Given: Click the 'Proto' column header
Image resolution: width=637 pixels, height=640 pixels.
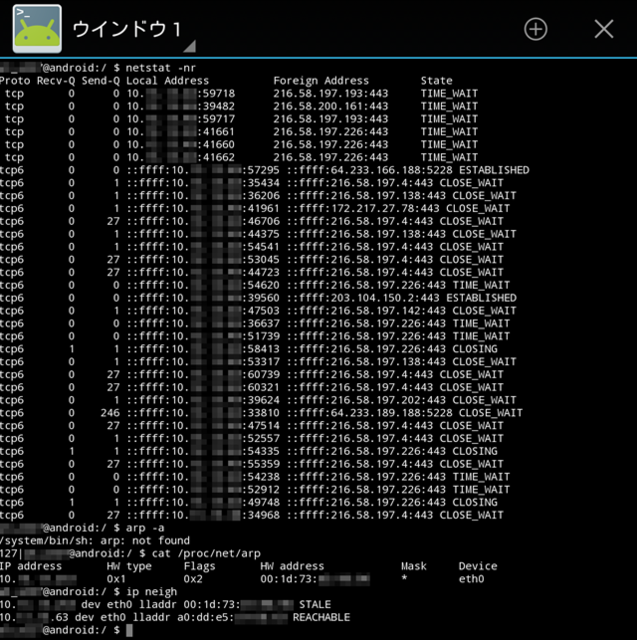Looking at the screenshot, I should (x=15, y=81).
